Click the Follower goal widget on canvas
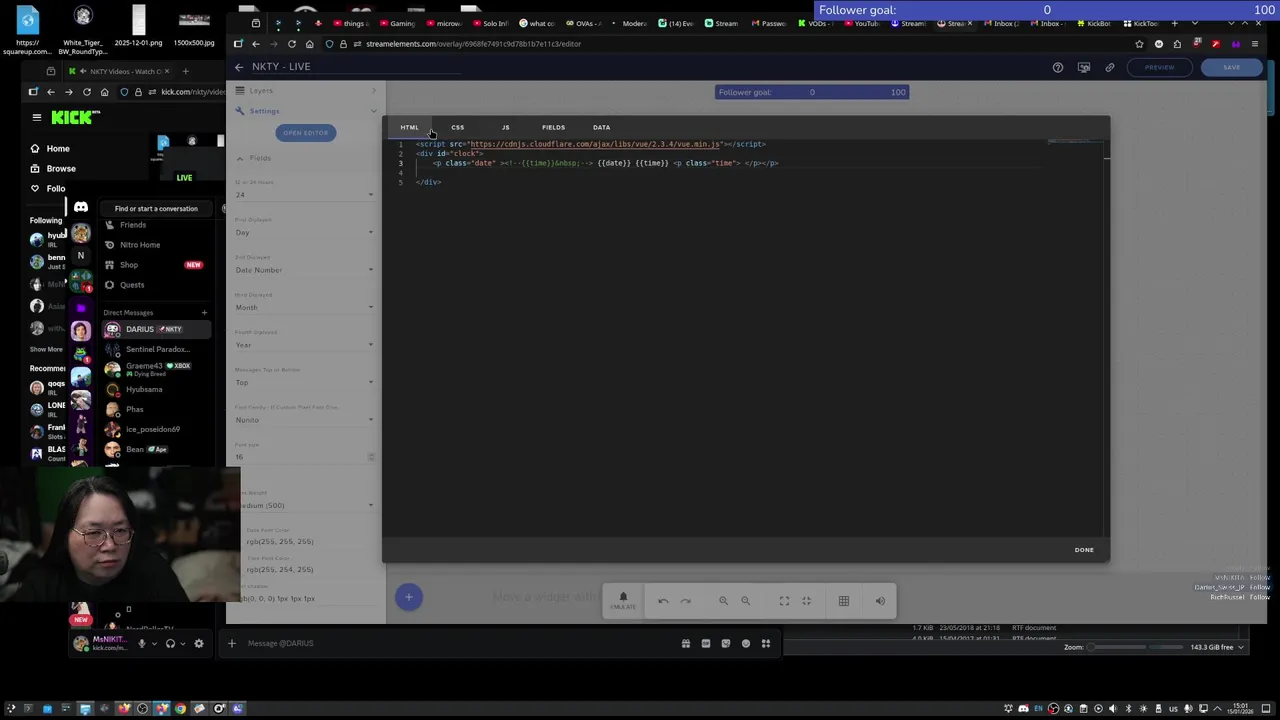Screen dimensions: 1280x720 [x=812, y=92]
